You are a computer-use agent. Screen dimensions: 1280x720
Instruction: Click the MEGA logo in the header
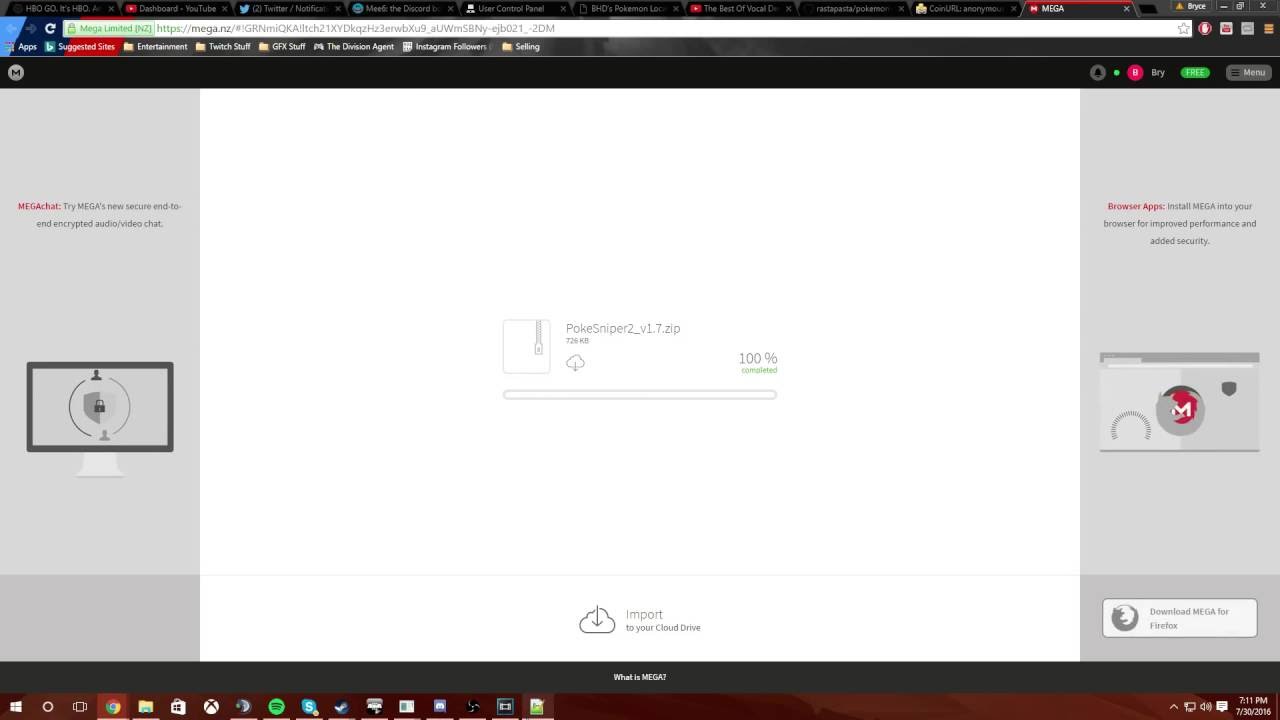[x=15, y=72]
